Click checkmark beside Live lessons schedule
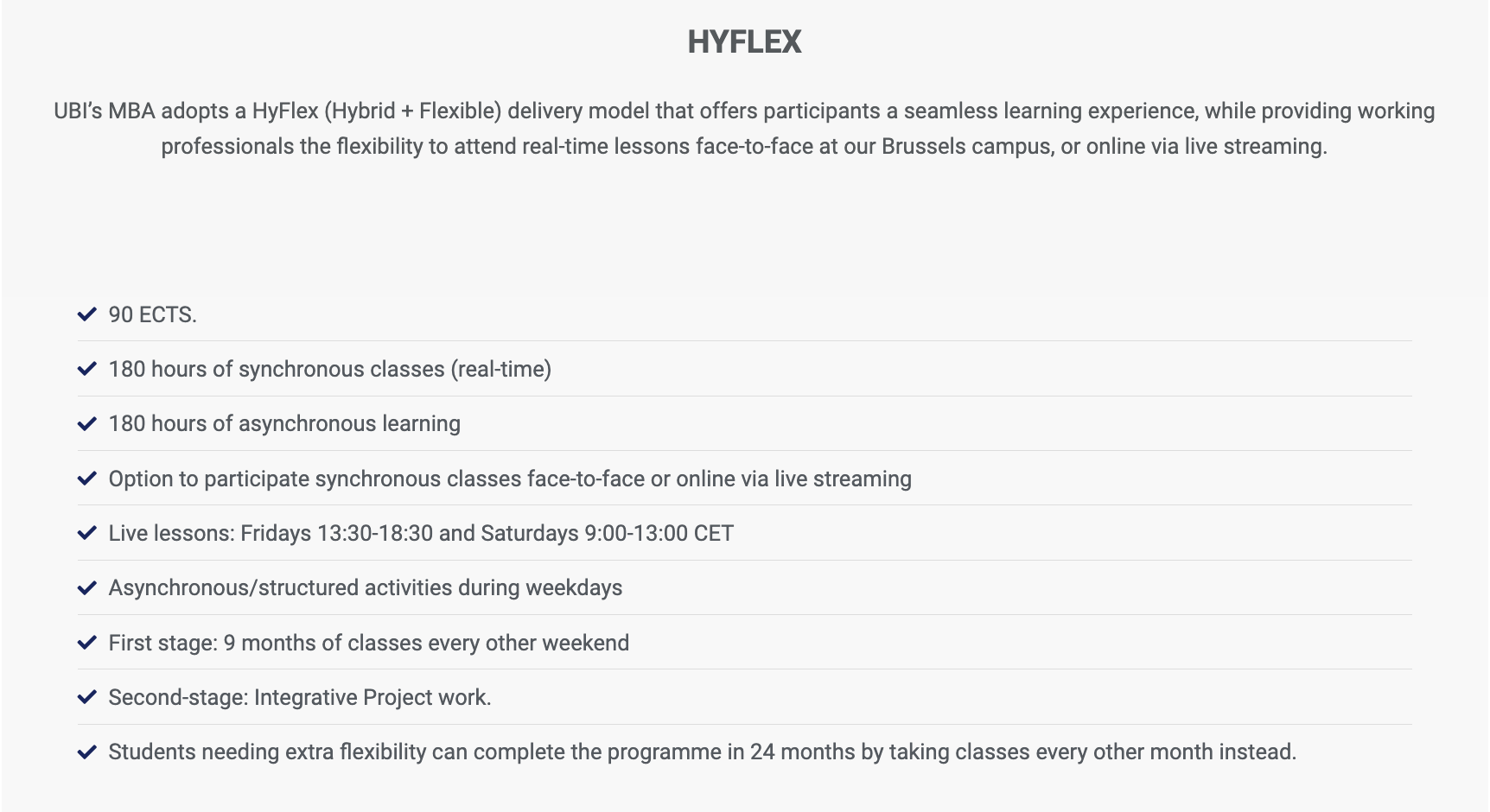This screenshot has height=812, width=1490. pos(86,533)
